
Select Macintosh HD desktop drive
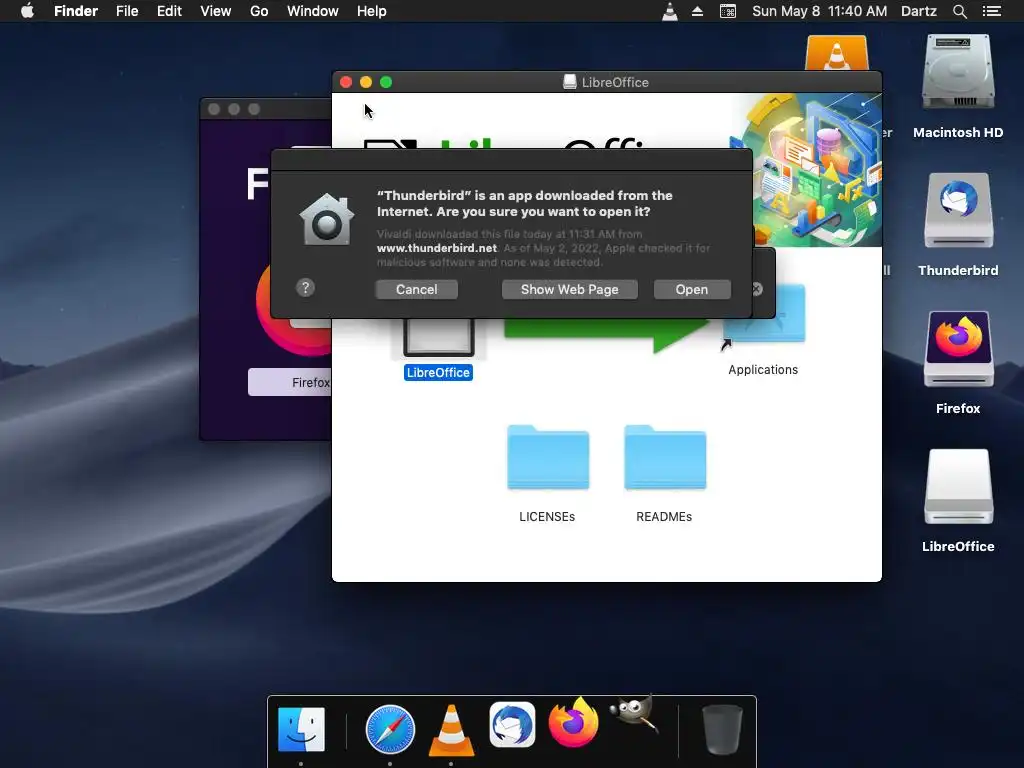point(957,73)
